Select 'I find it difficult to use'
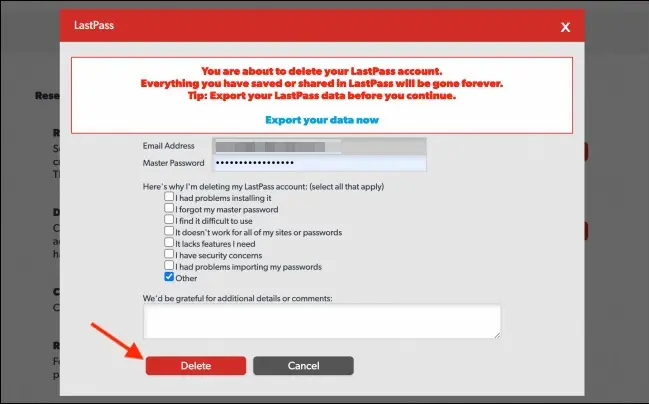 169,221
